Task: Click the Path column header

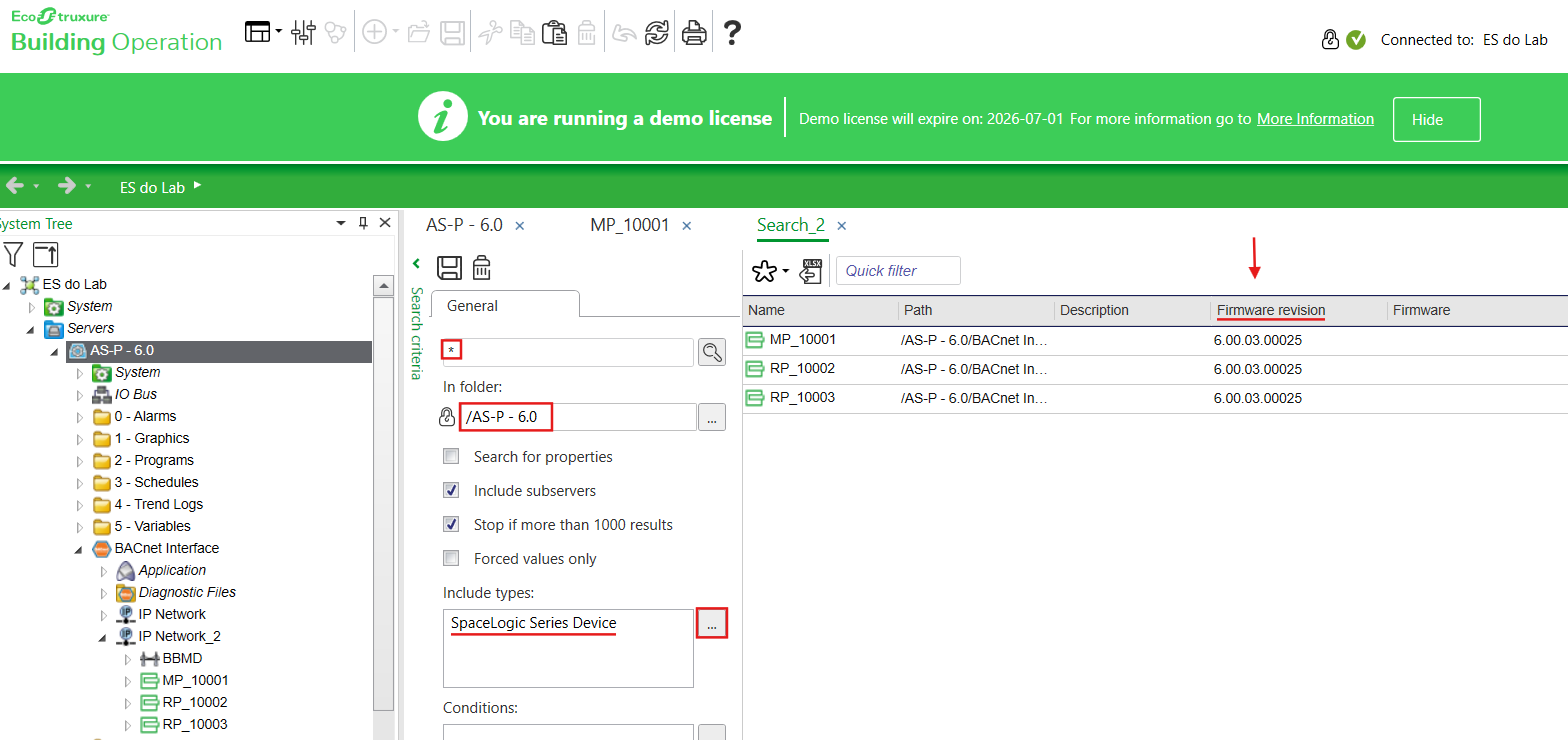Action: [976, 310]
